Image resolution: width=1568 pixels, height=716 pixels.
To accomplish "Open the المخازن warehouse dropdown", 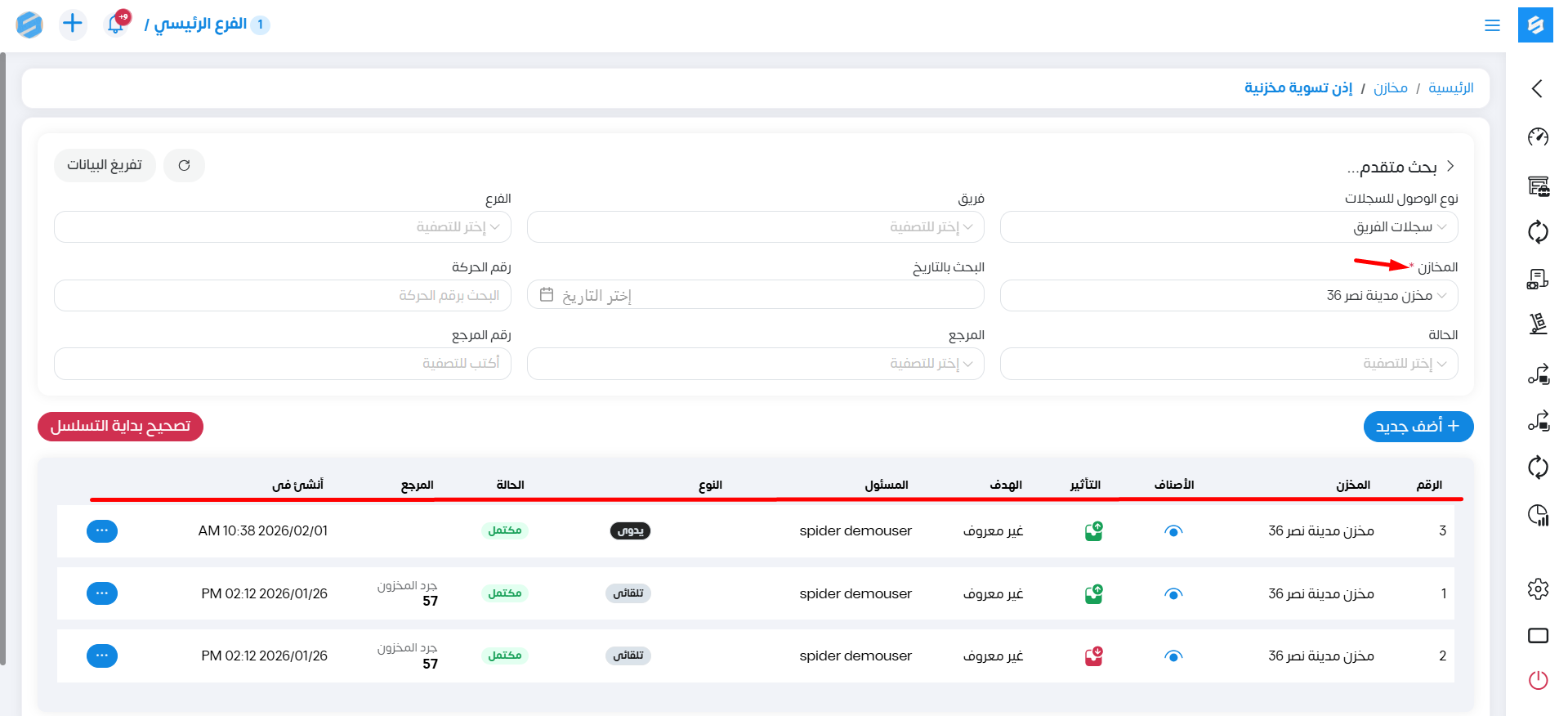I will [x=1228, y=296].
